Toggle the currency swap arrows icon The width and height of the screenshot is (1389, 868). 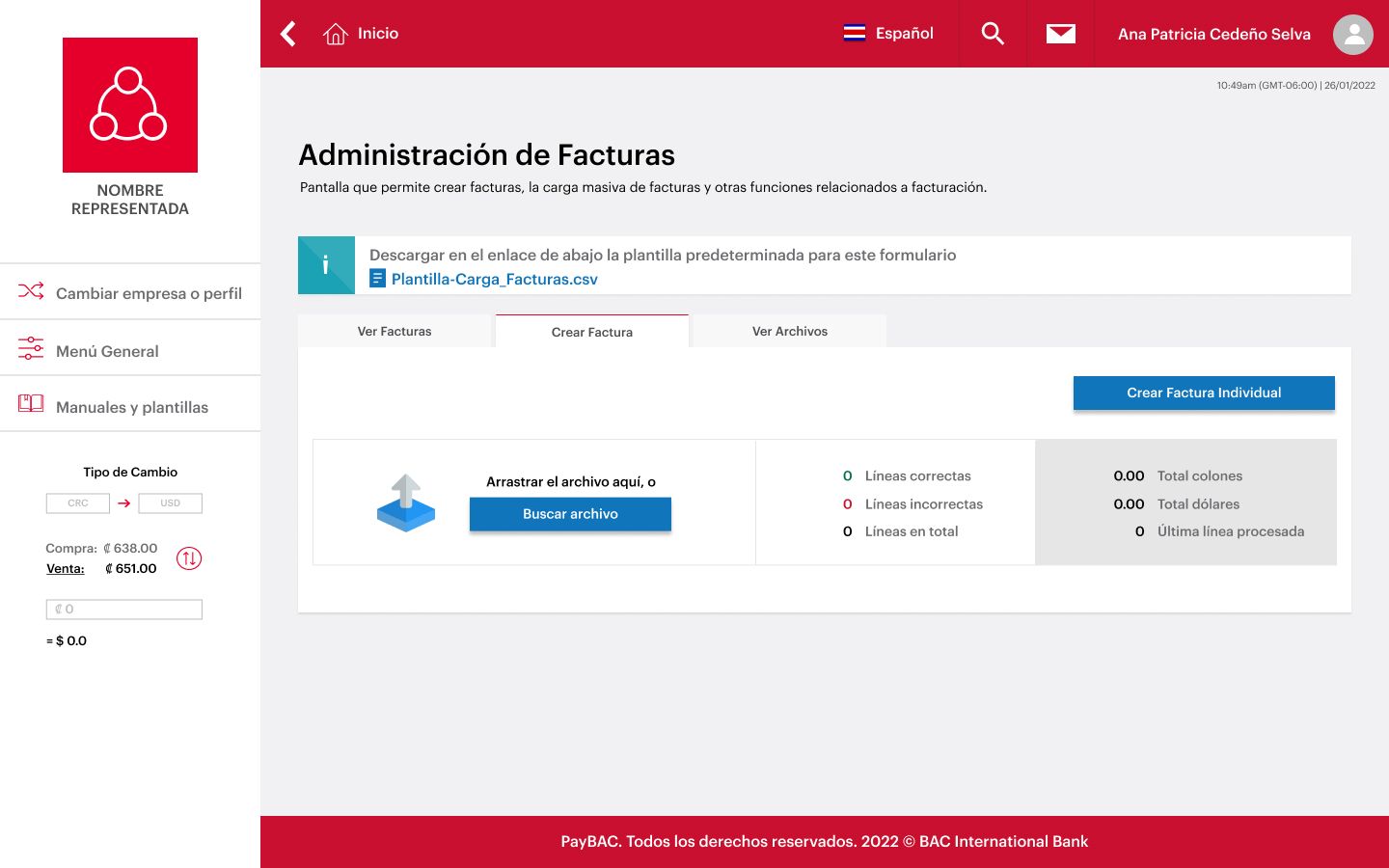point(189,559)
